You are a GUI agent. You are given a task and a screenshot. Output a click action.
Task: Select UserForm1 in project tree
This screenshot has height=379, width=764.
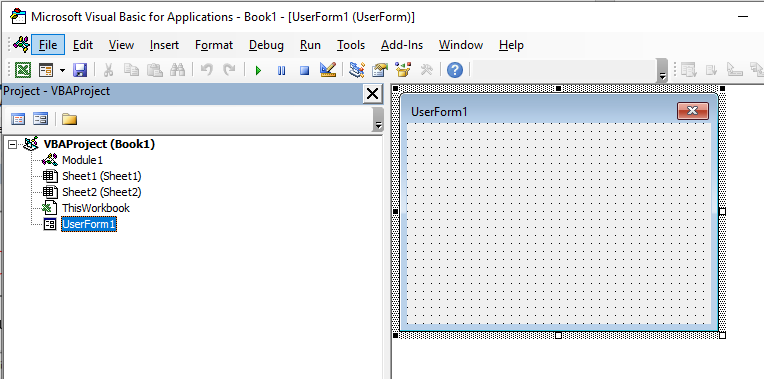coord(89,224)
